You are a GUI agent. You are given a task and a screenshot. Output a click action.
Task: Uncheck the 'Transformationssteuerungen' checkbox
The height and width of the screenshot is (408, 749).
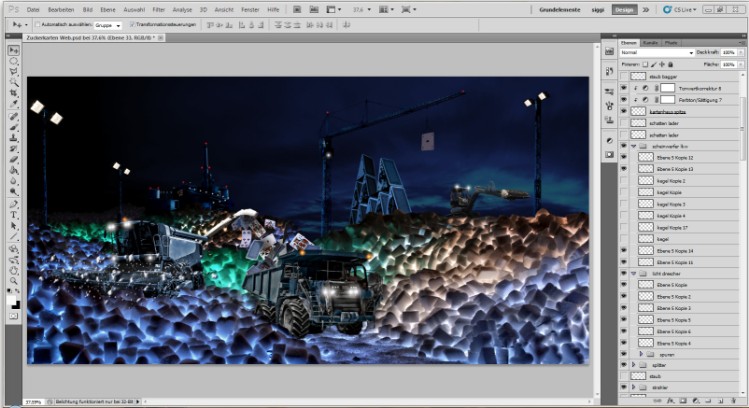(133, 24)
